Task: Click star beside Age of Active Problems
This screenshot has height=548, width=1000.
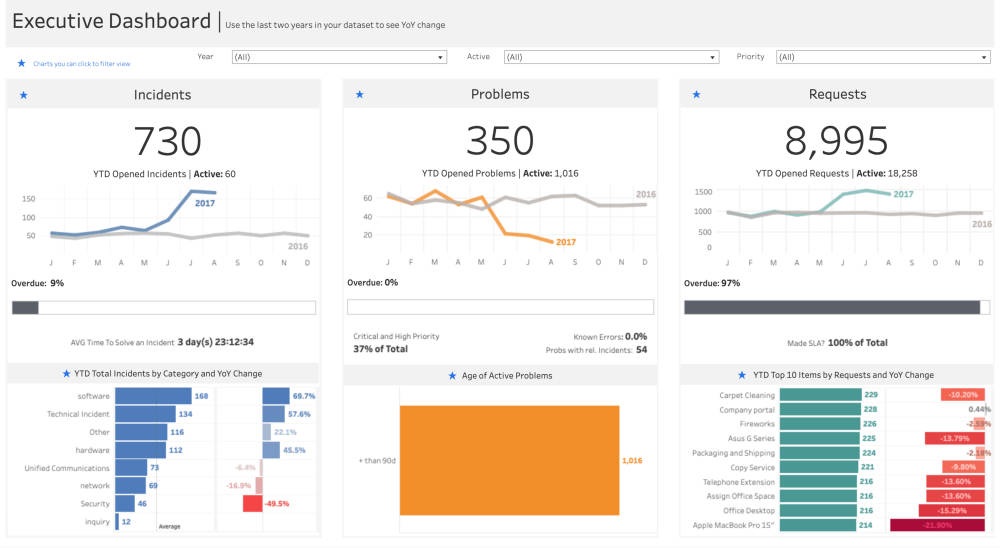Action: coord(452,376)
